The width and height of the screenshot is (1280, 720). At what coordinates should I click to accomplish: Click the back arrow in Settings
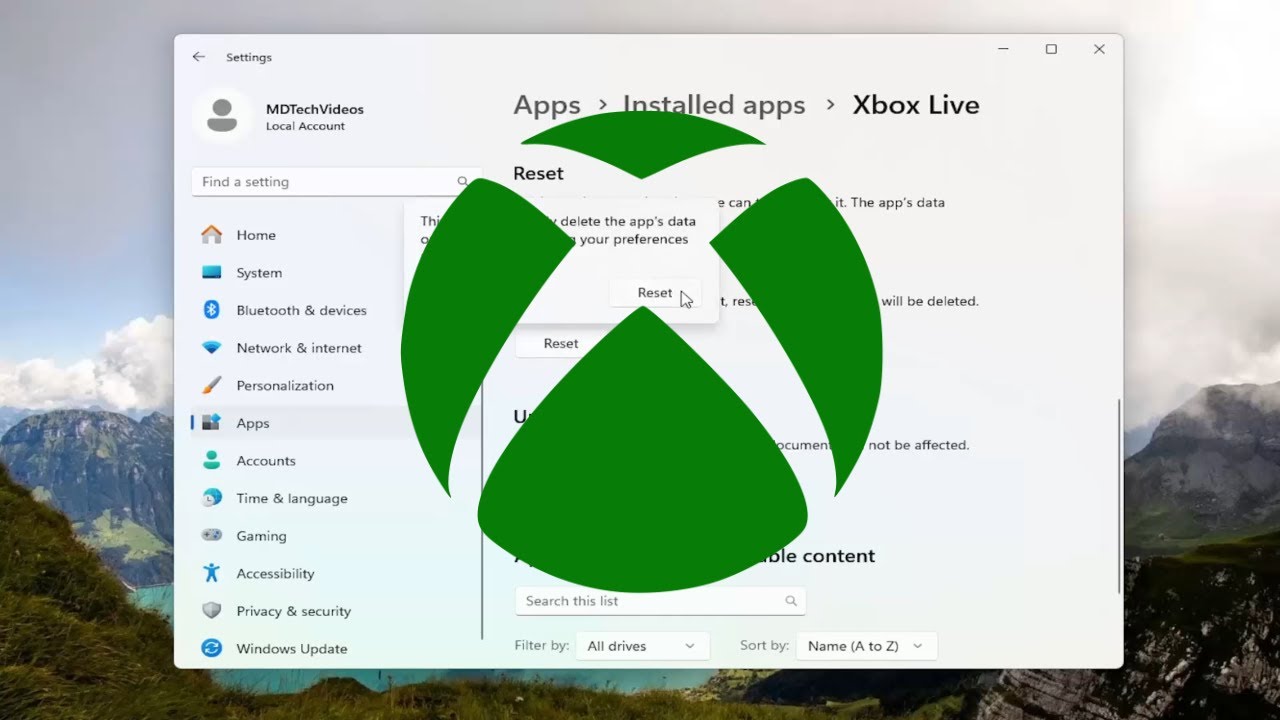point(198,57)
